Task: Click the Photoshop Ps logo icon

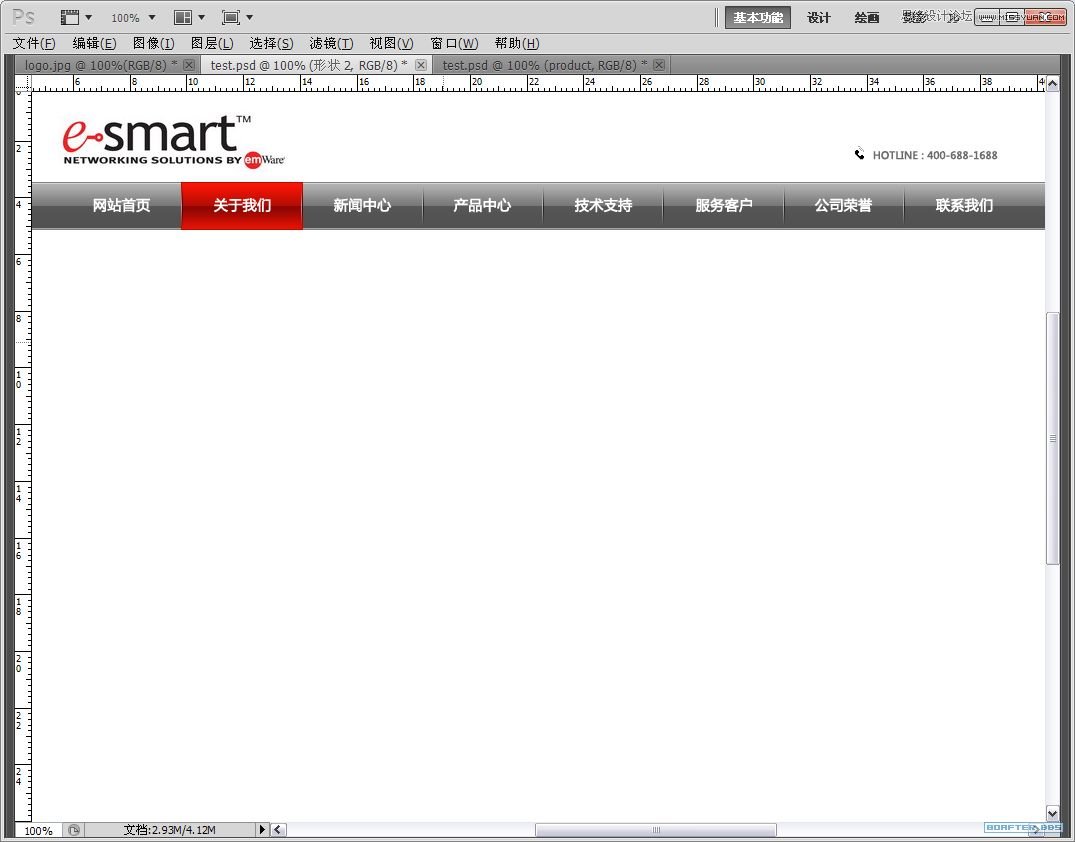Action: [x=23, y=16]
